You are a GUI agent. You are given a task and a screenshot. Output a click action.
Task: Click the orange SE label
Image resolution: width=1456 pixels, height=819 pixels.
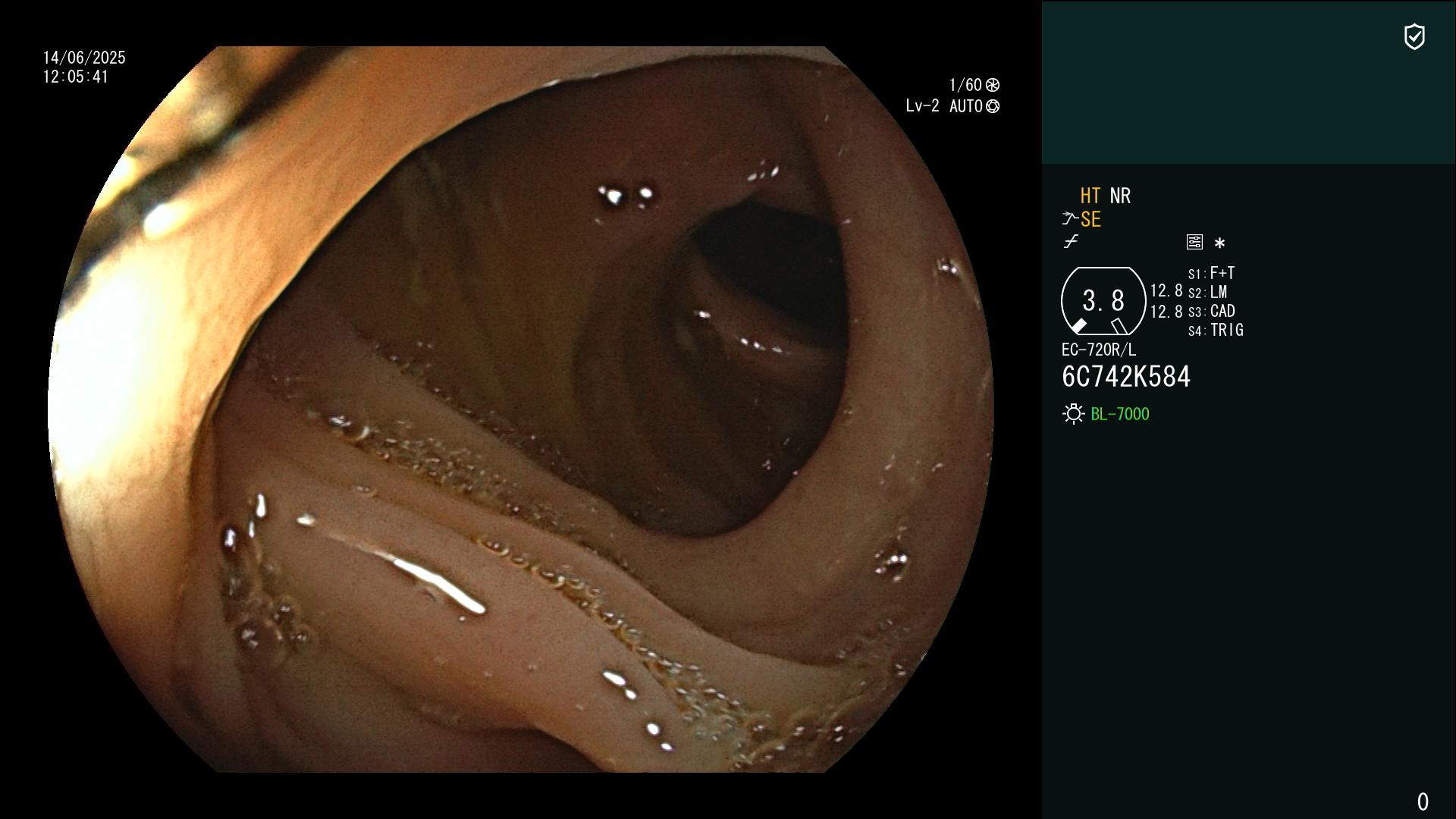(x=1090, y=219)
